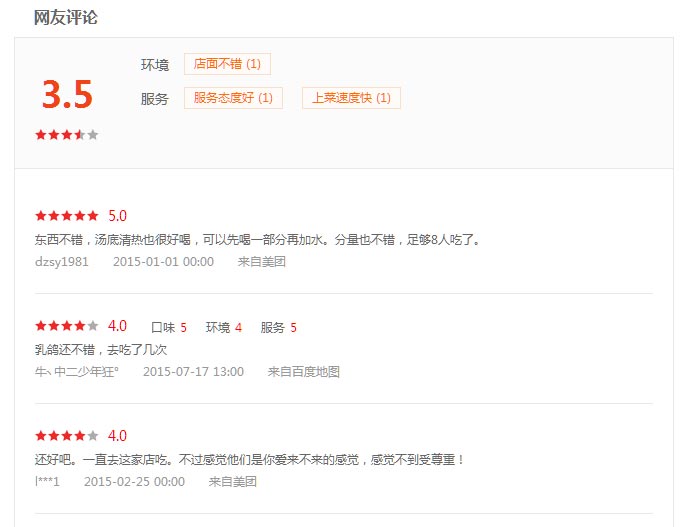Click the 上菜速度快 (1) tag
This screenshot has width=688, height=527.
coord(351,98)
